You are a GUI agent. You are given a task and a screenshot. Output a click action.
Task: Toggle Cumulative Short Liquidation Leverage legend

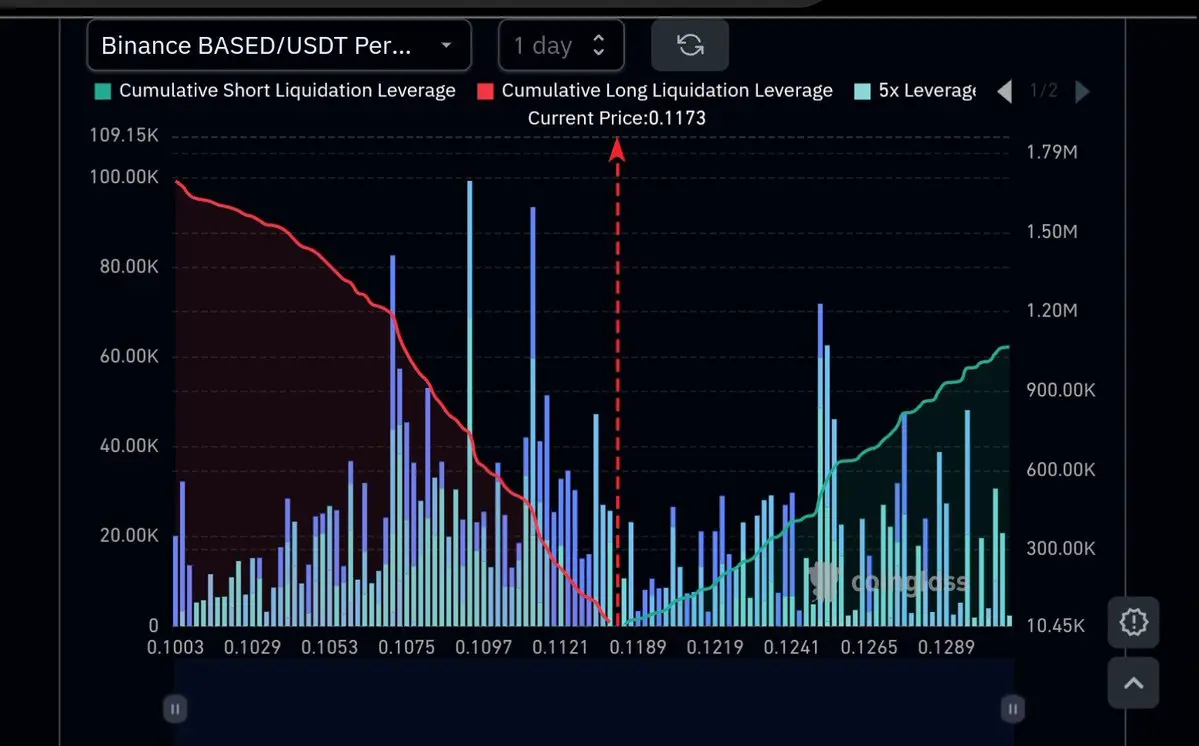[275, 91]
